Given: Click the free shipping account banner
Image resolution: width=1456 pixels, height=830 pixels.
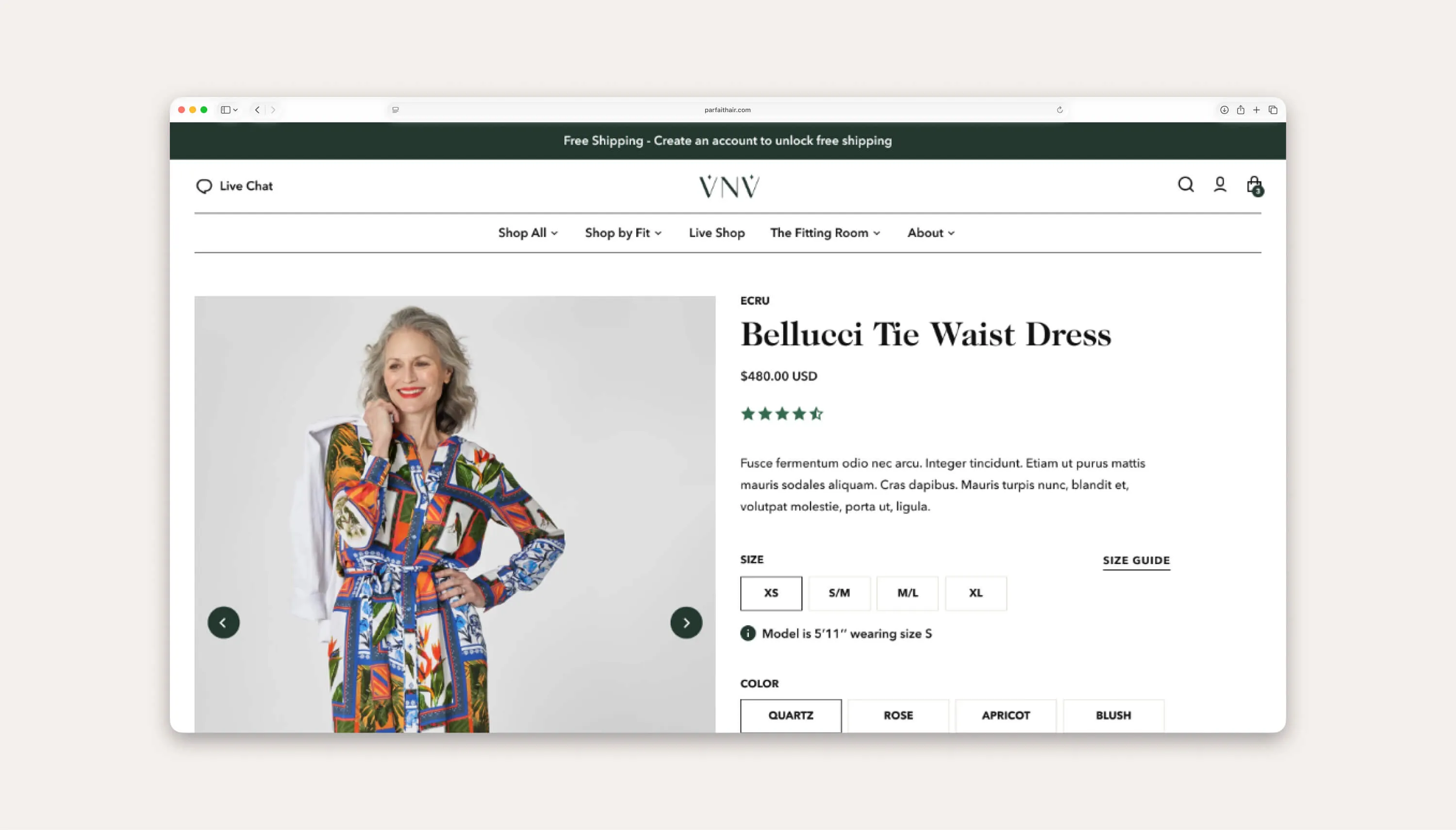Looking at the screenshot, I should (728, 140).
